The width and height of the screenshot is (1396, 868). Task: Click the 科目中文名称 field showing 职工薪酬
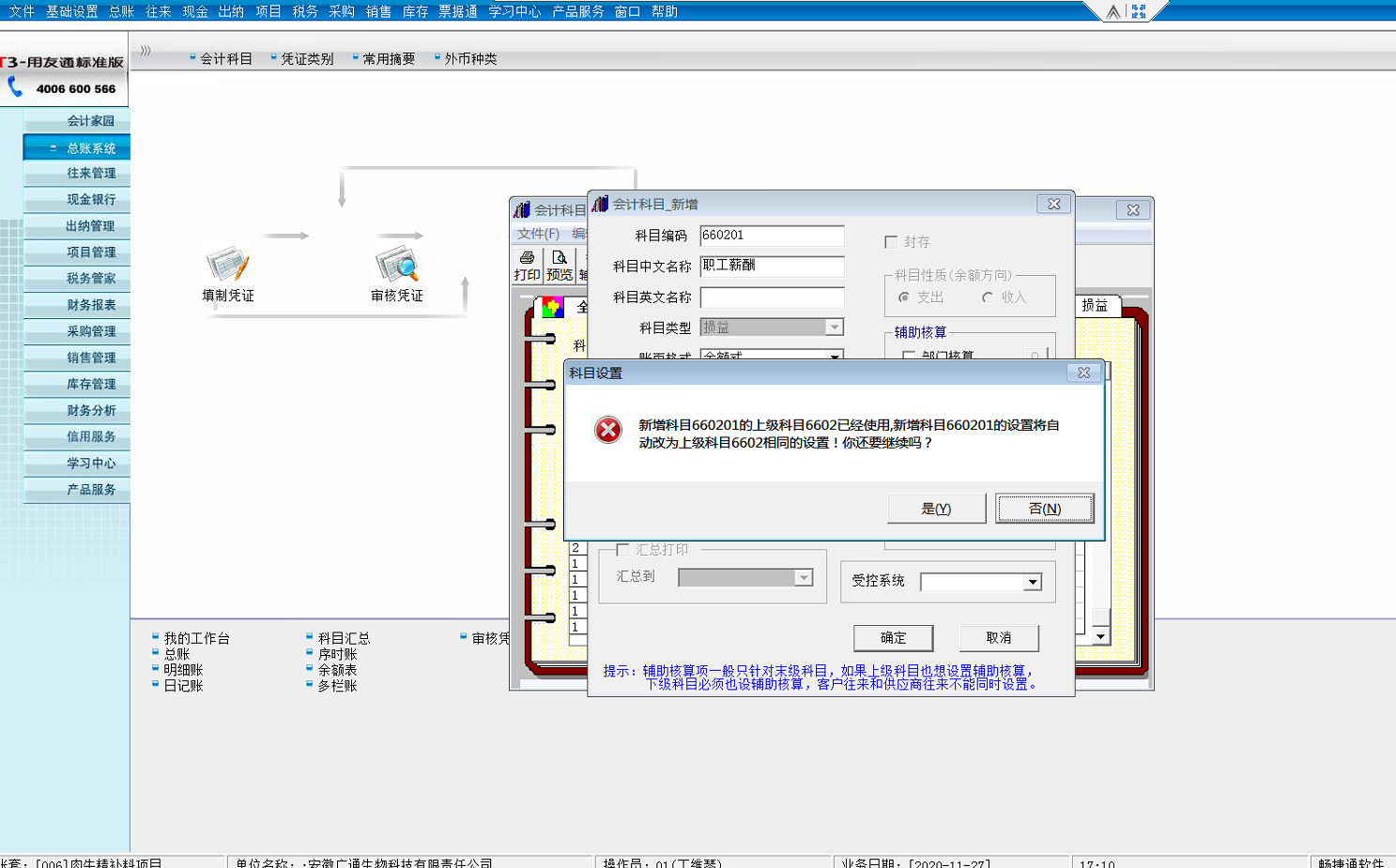(772, 266)
